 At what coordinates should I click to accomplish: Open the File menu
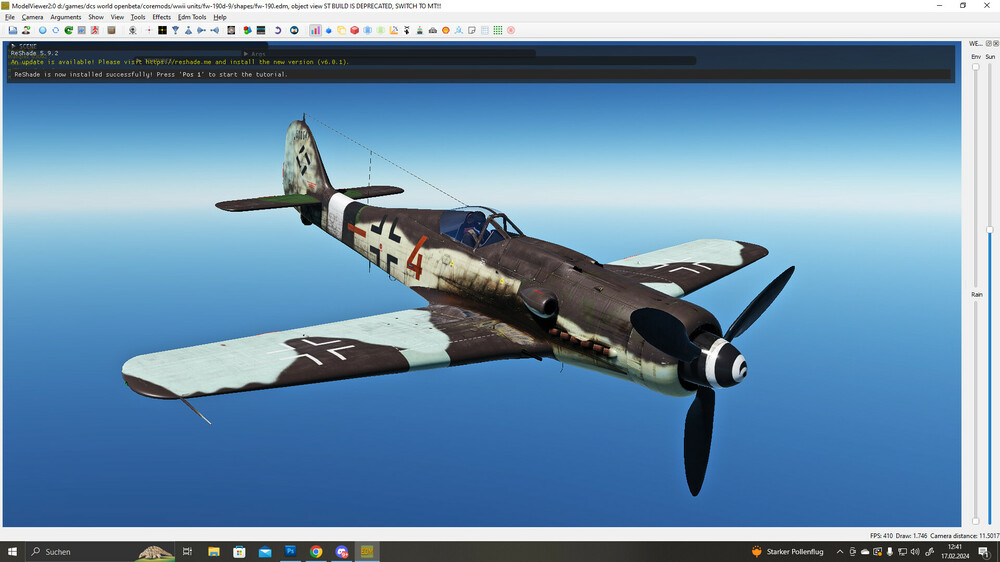pyautogui.click(x=10, y=17)
